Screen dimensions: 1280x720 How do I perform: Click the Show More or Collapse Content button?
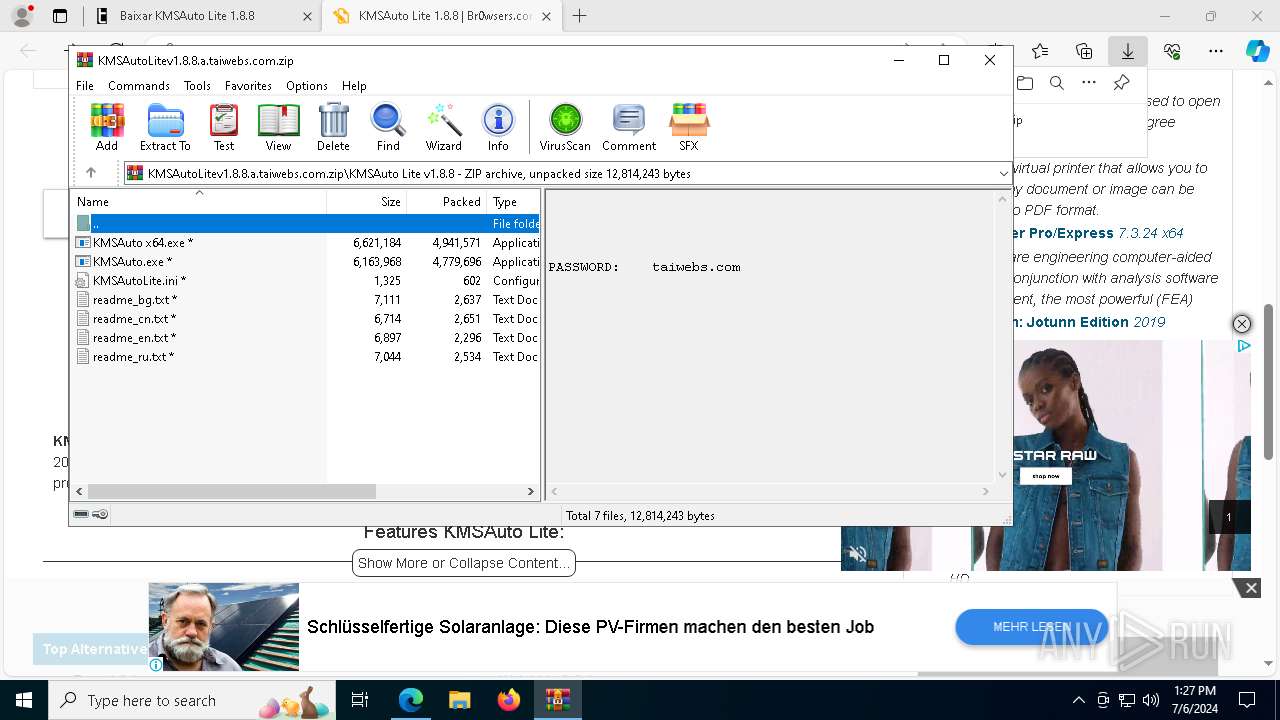464,563
